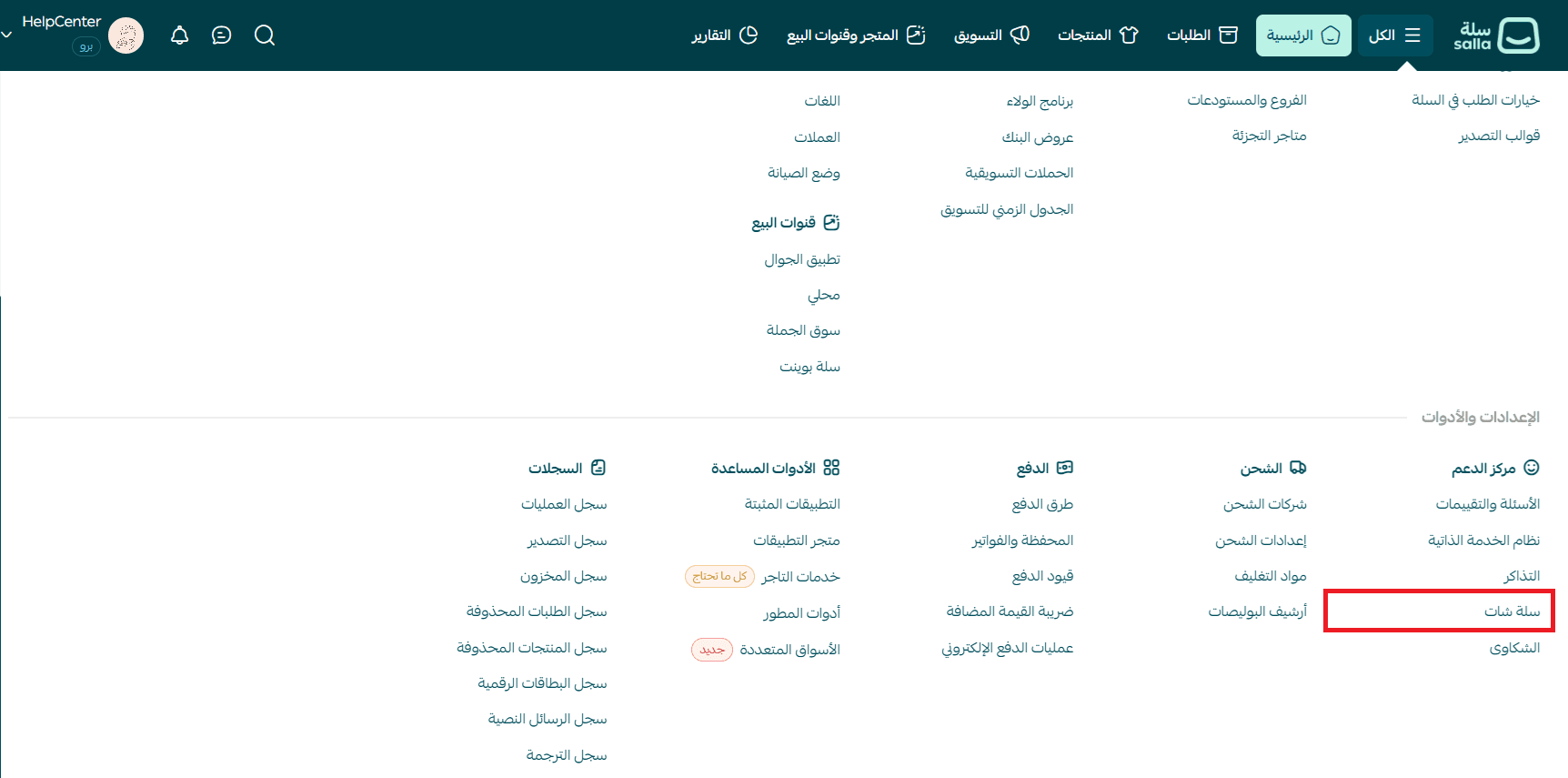Open متاجر التجزئة link

click(x=1269, y=136)
